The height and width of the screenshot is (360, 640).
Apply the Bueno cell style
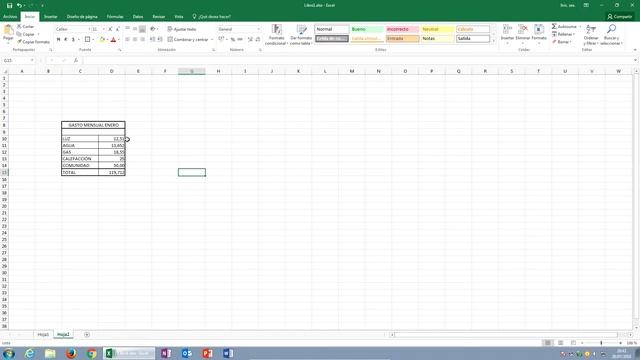pos(367,29)
